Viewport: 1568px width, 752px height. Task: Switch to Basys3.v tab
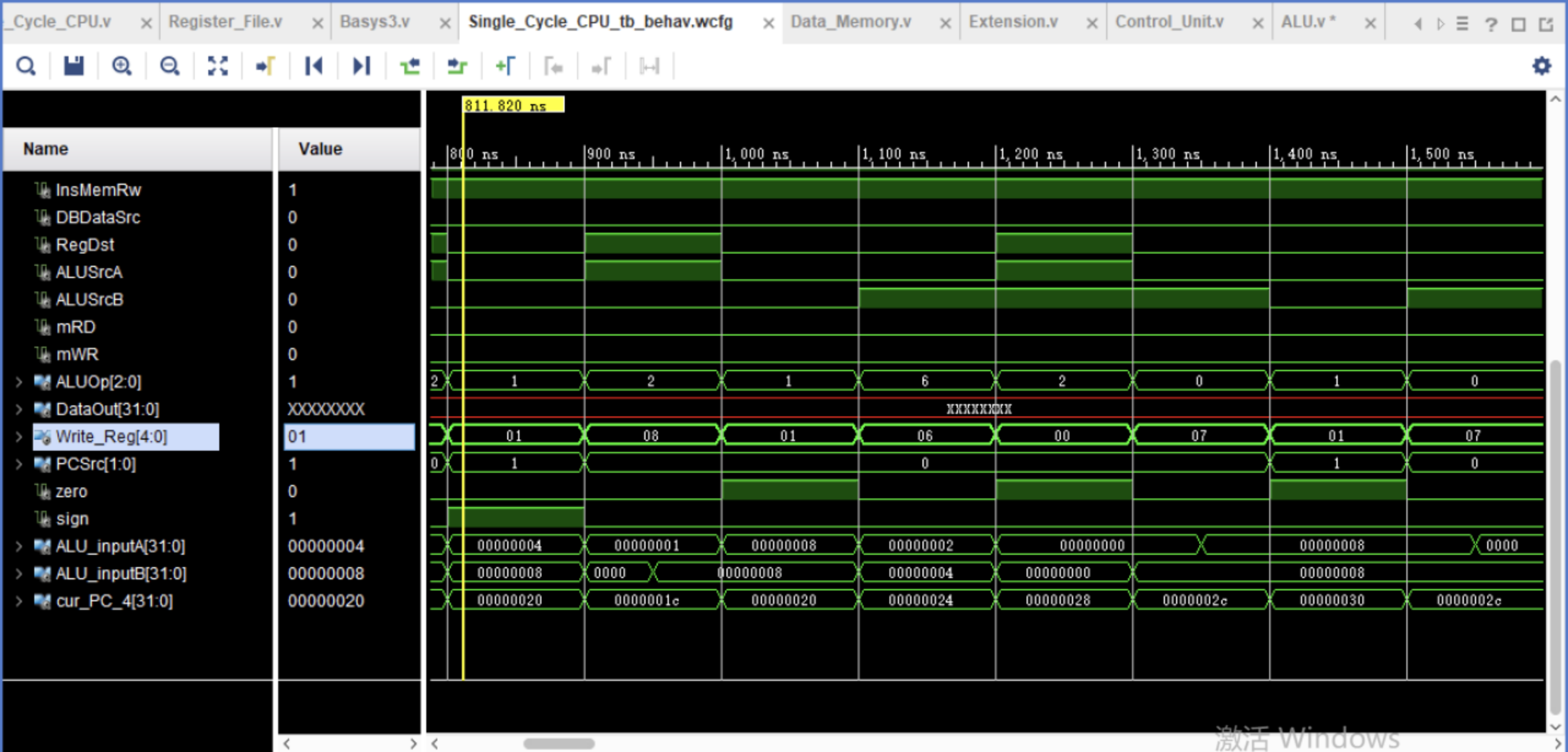375,22
